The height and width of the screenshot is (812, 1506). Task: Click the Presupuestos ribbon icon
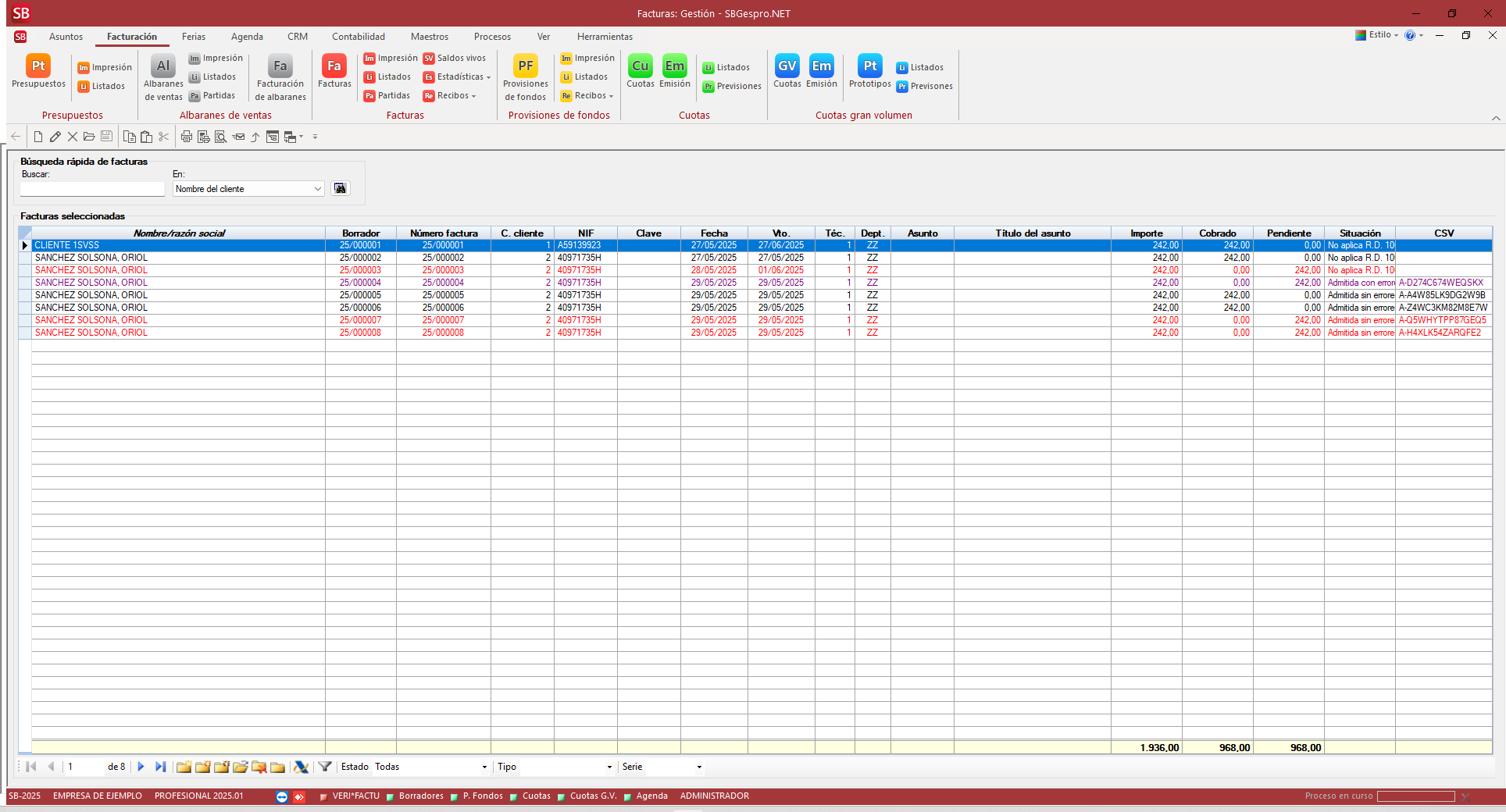38,71
